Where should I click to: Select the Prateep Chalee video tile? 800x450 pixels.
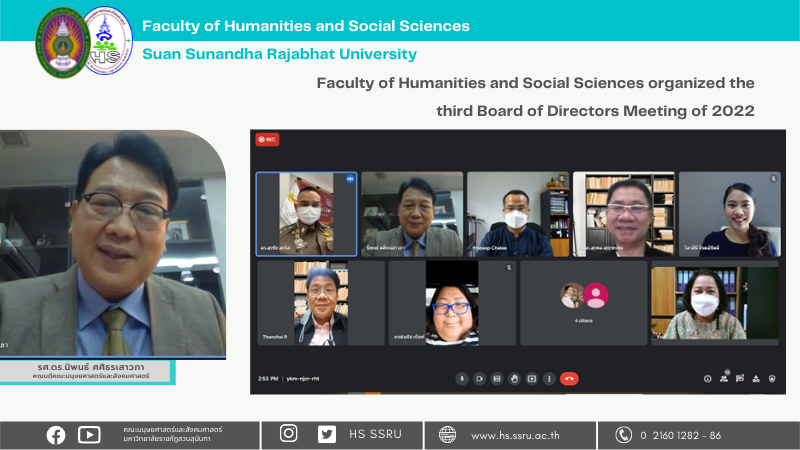(517, 214)
